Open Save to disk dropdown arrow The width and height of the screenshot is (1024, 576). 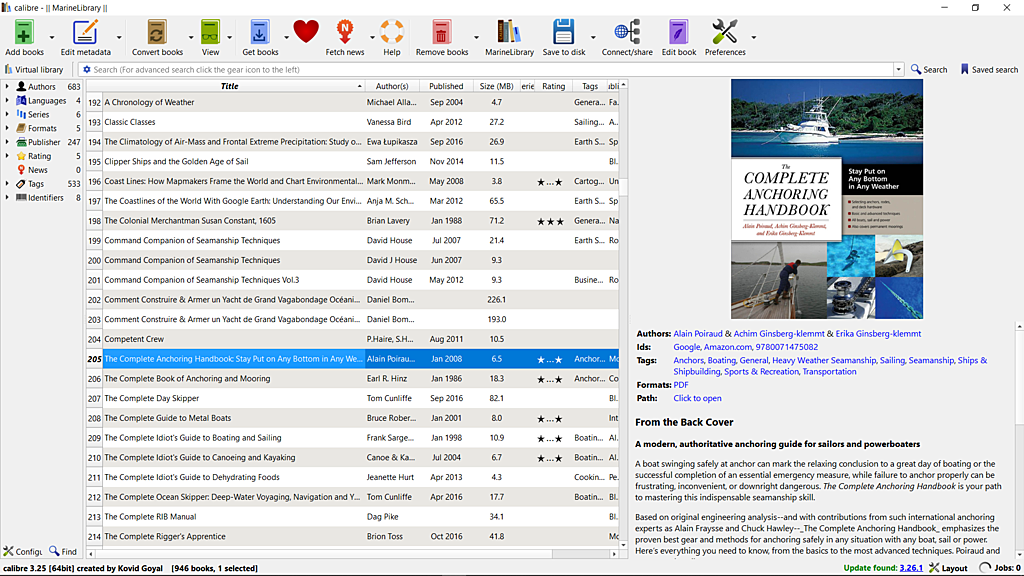point(593,37)
